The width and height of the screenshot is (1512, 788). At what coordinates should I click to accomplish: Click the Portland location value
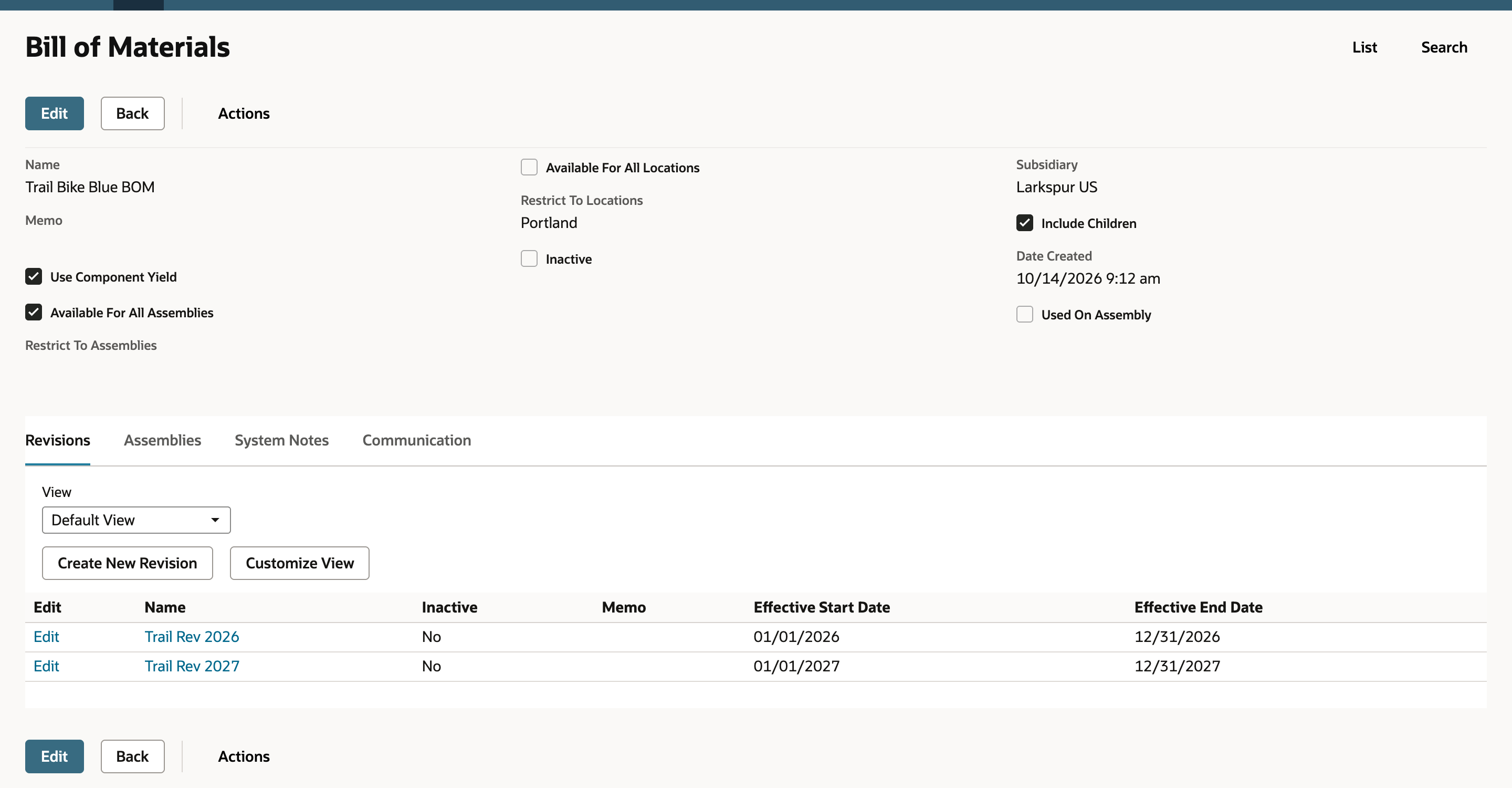(549, 223)
